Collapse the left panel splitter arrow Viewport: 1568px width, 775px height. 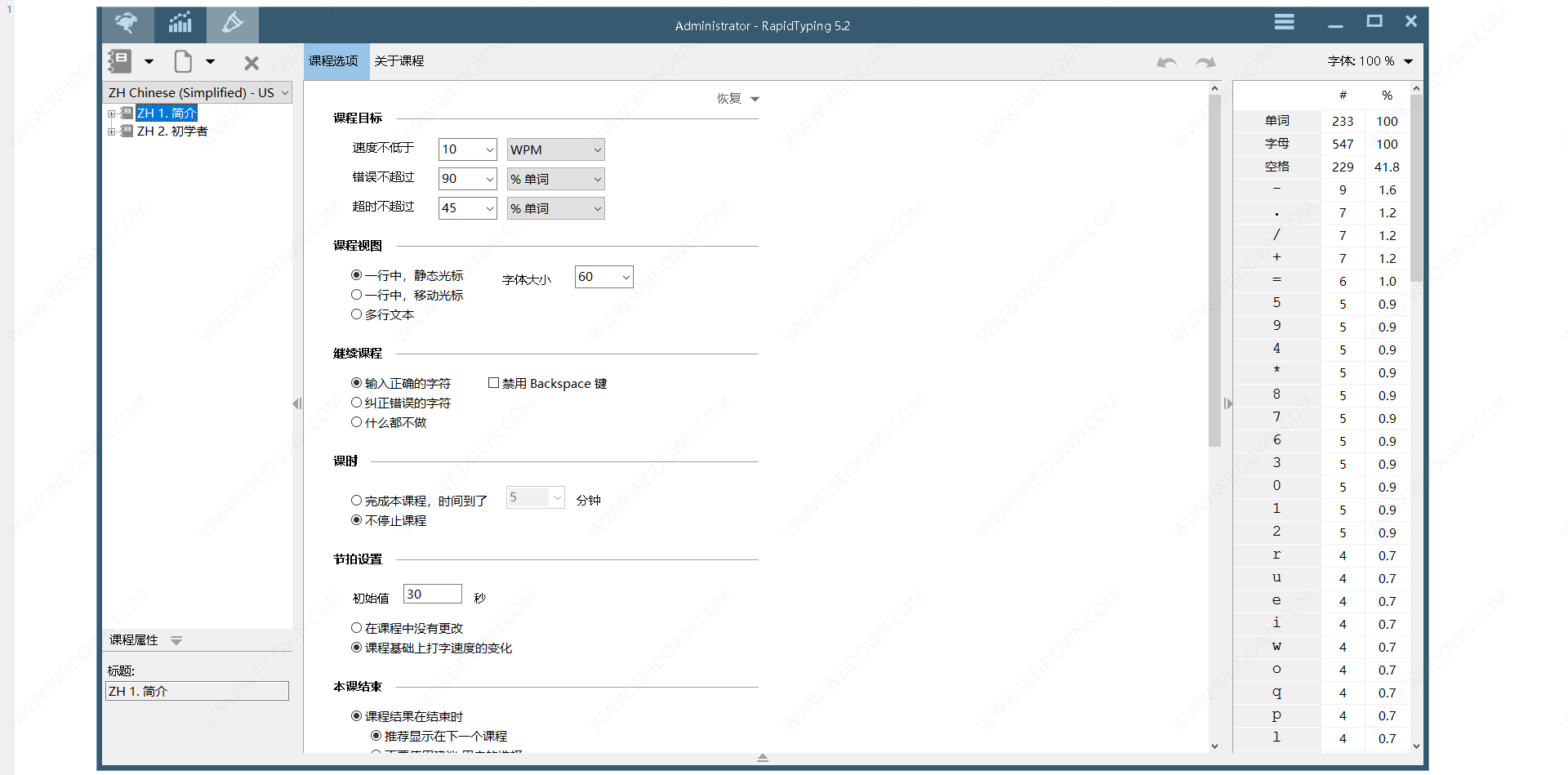[x=297, y=403]
